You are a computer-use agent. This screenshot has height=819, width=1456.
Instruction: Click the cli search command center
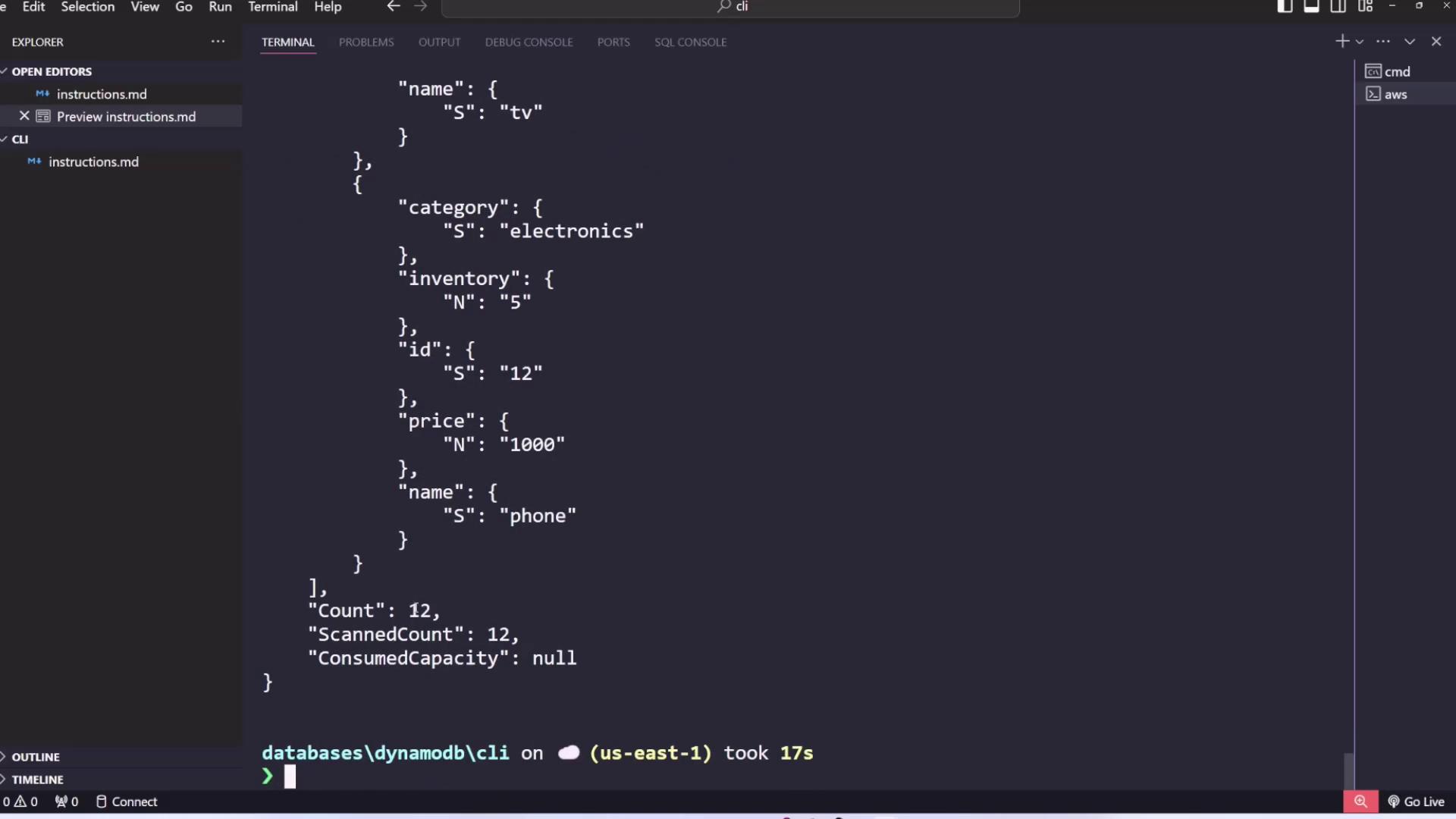pyautogui.click(x=730, y=8)
